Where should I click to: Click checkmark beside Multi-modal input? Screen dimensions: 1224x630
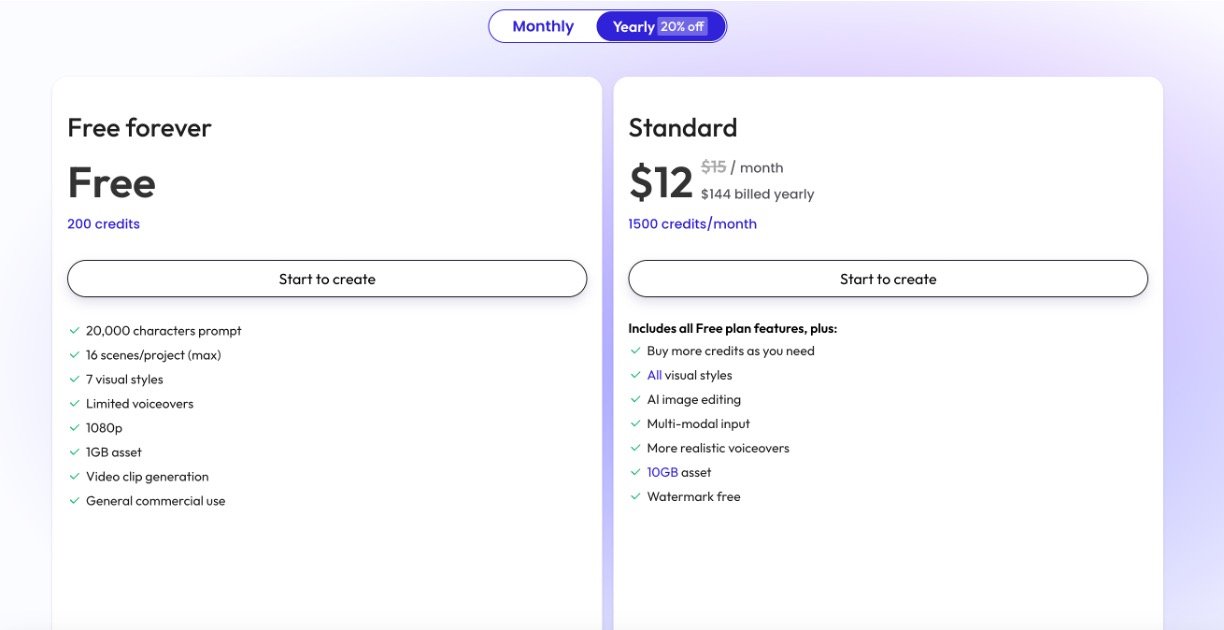635,424
